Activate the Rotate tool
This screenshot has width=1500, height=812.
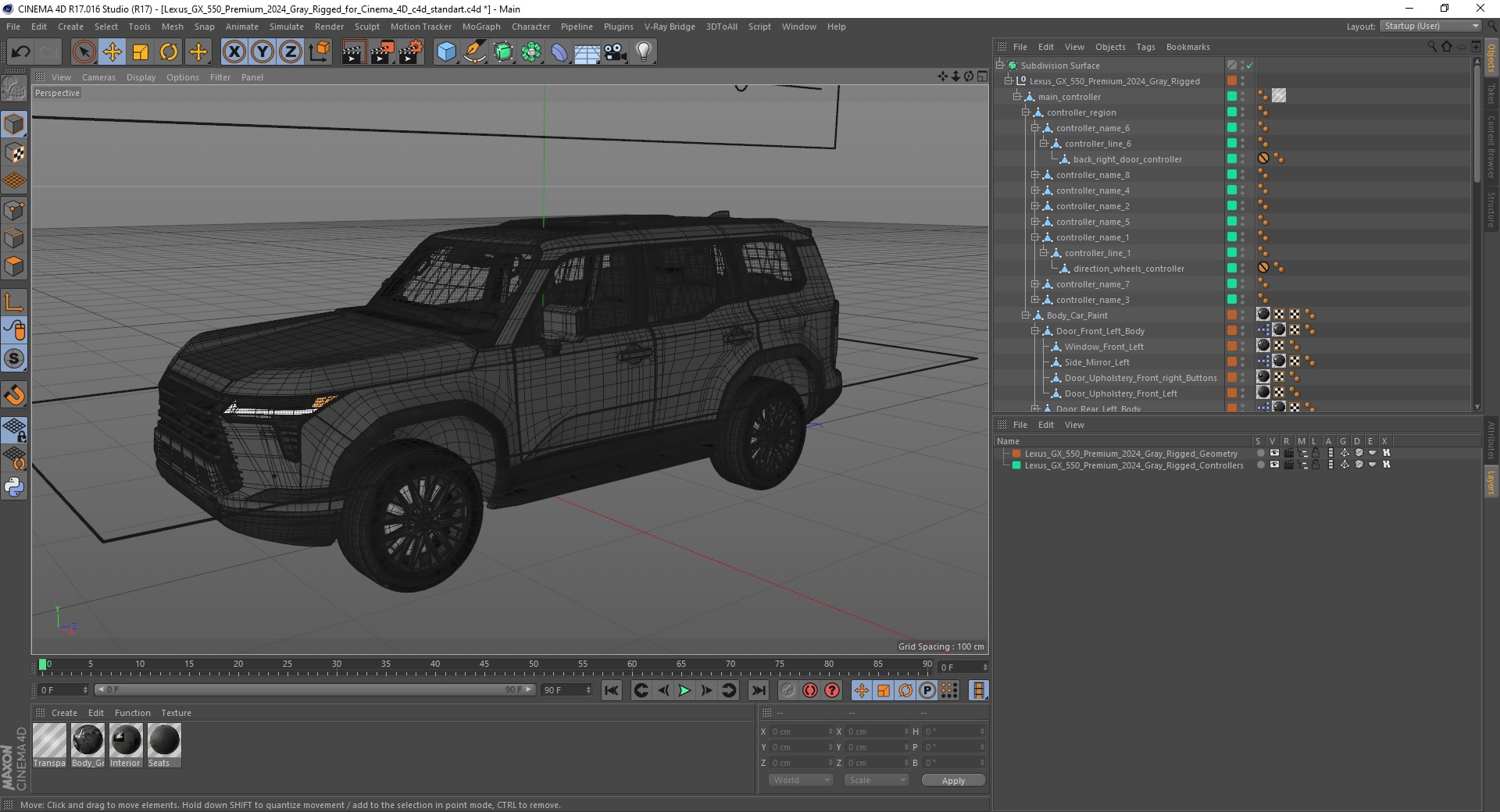pyautogui.click(x=169, y=52)
